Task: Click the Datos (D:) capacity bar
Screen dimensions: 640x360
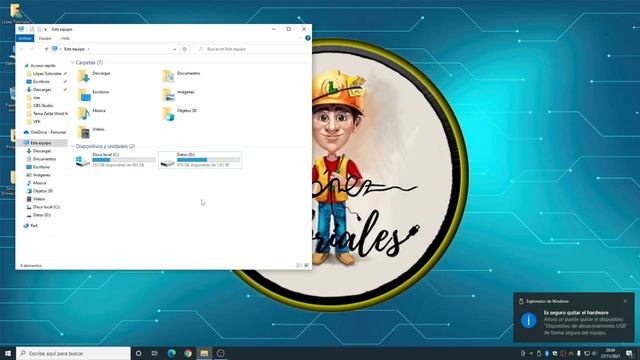Action: (208, 160)
